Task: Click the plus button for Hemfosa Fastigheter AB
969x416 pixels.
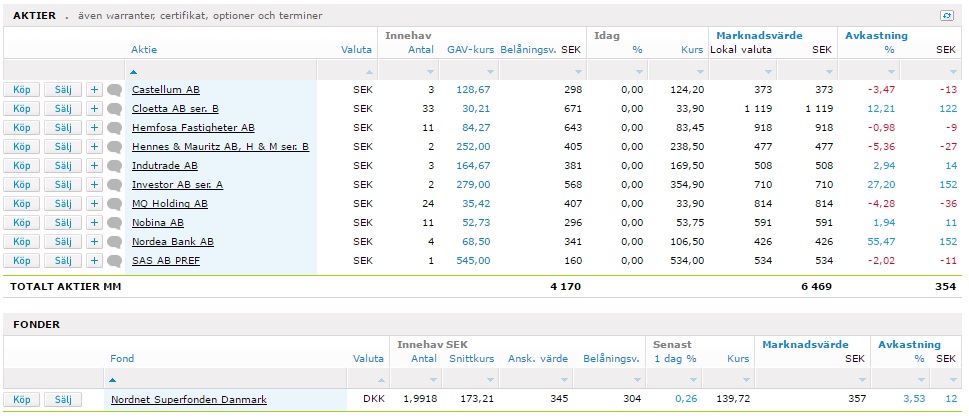Action: pyautogui.click(x=94, y=128)
